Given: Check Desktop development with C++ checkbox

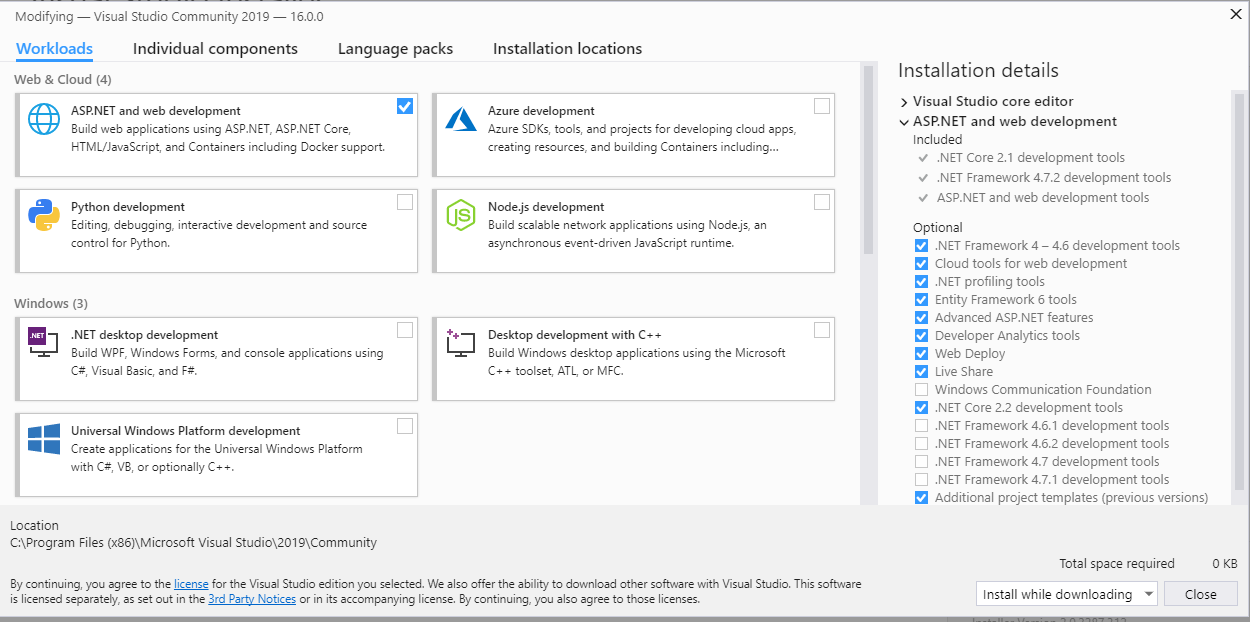Looking at the screenshot, I should click(x=822, y=330).
